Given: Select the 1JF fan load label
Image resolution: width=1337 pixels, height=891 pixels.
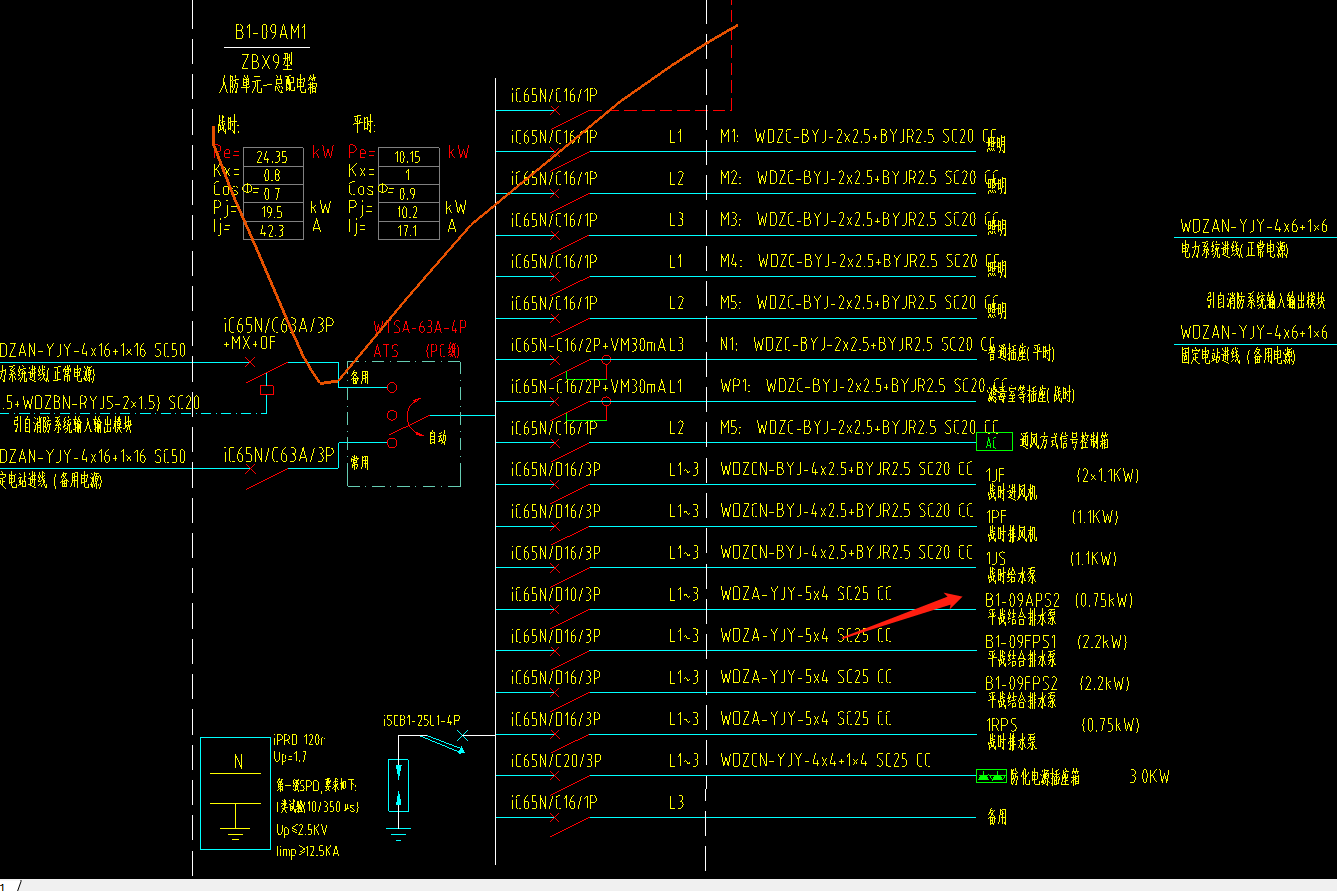Looking at the screenshot, I should [995, 476].
